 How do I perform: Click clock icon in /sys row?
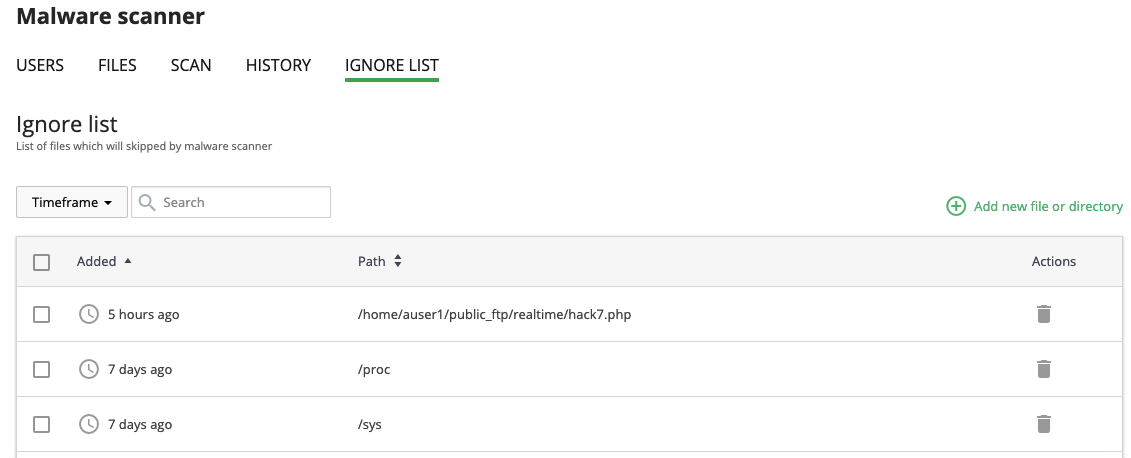[x=89, y=424]
